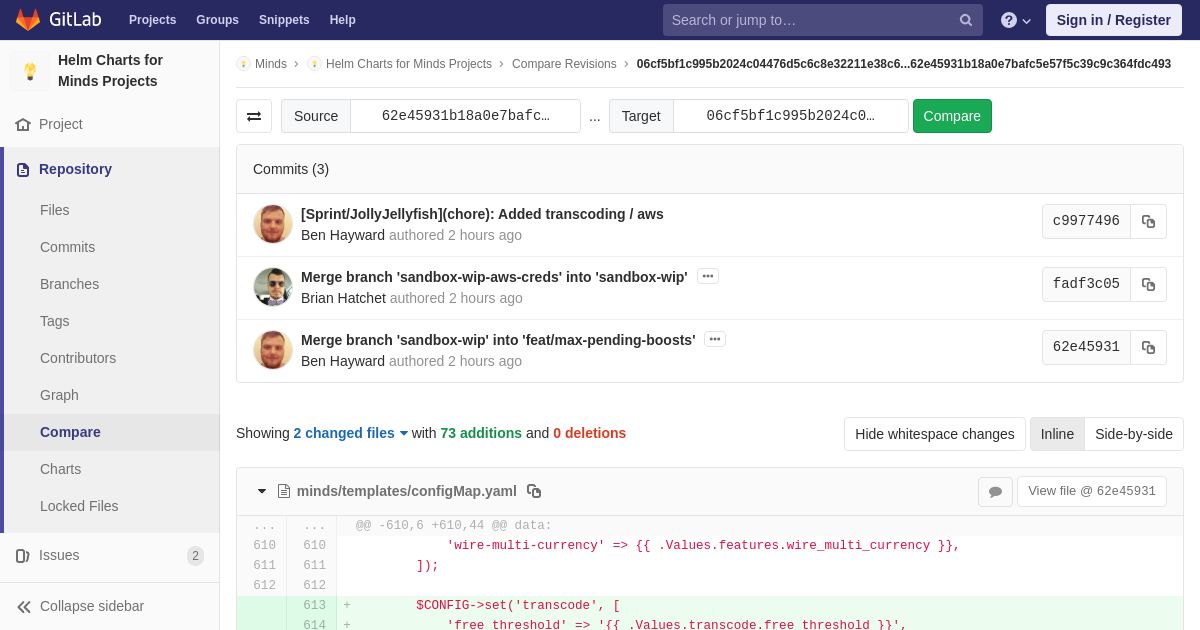
Task: Open the Source revision dropdown
Action: [x=465, y=116]
